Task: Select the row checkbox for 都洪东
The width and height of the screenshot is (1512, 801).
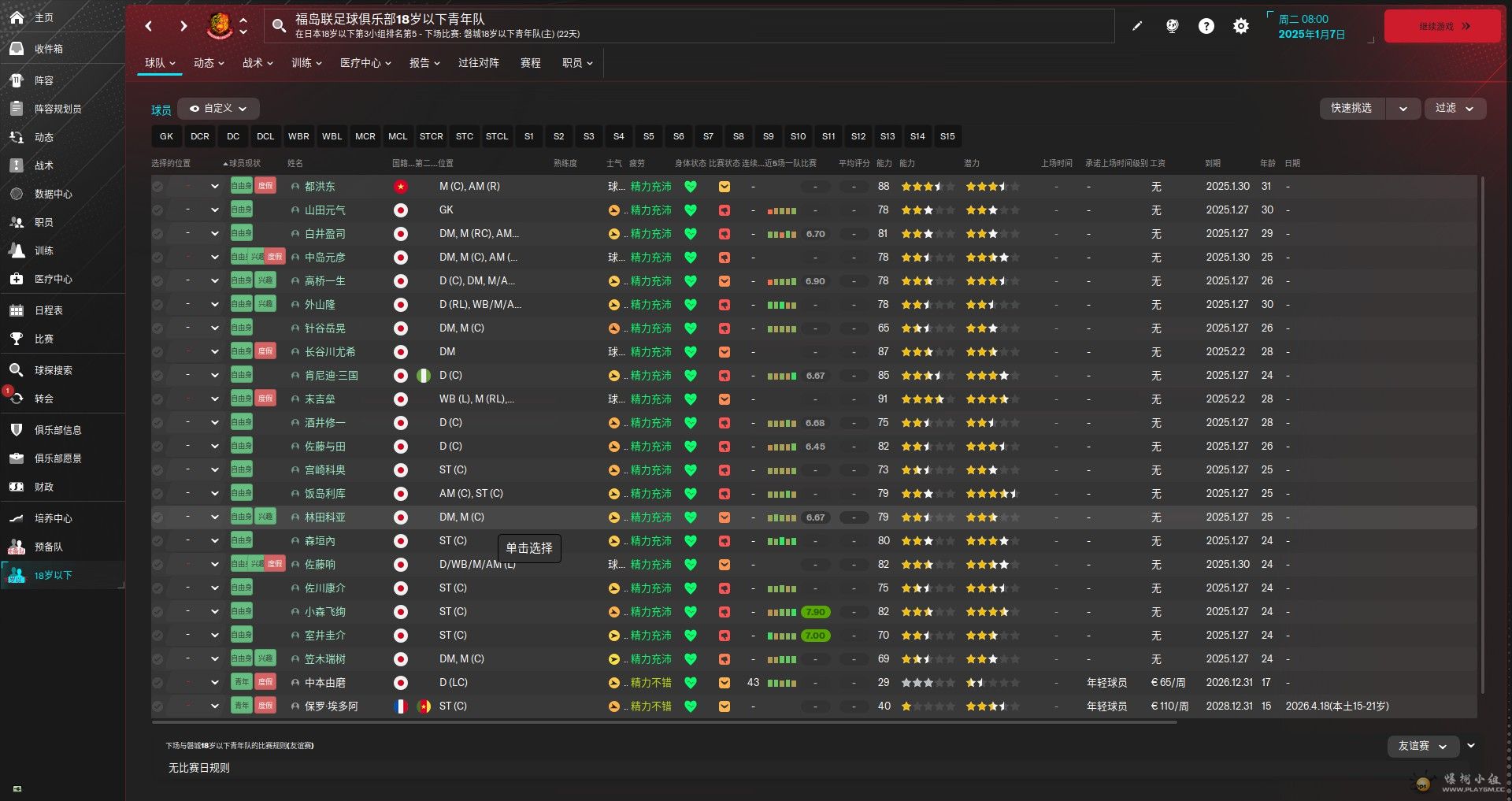Action: click(157, 187)
